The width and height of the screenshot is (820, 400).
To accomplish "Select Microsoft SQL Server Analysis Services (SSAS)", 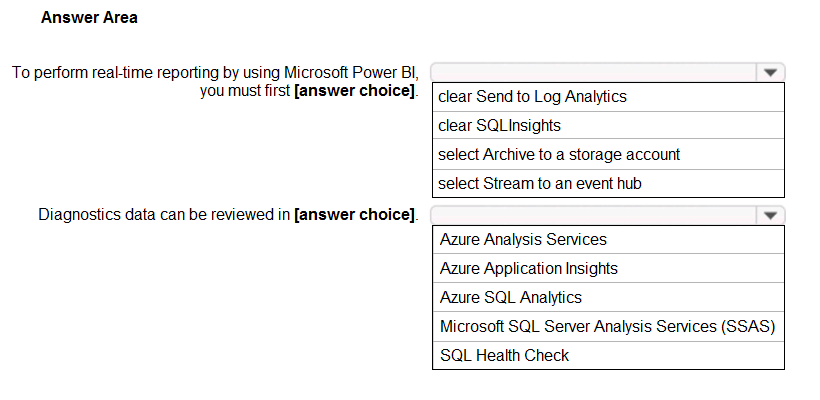I will (608, 326).
